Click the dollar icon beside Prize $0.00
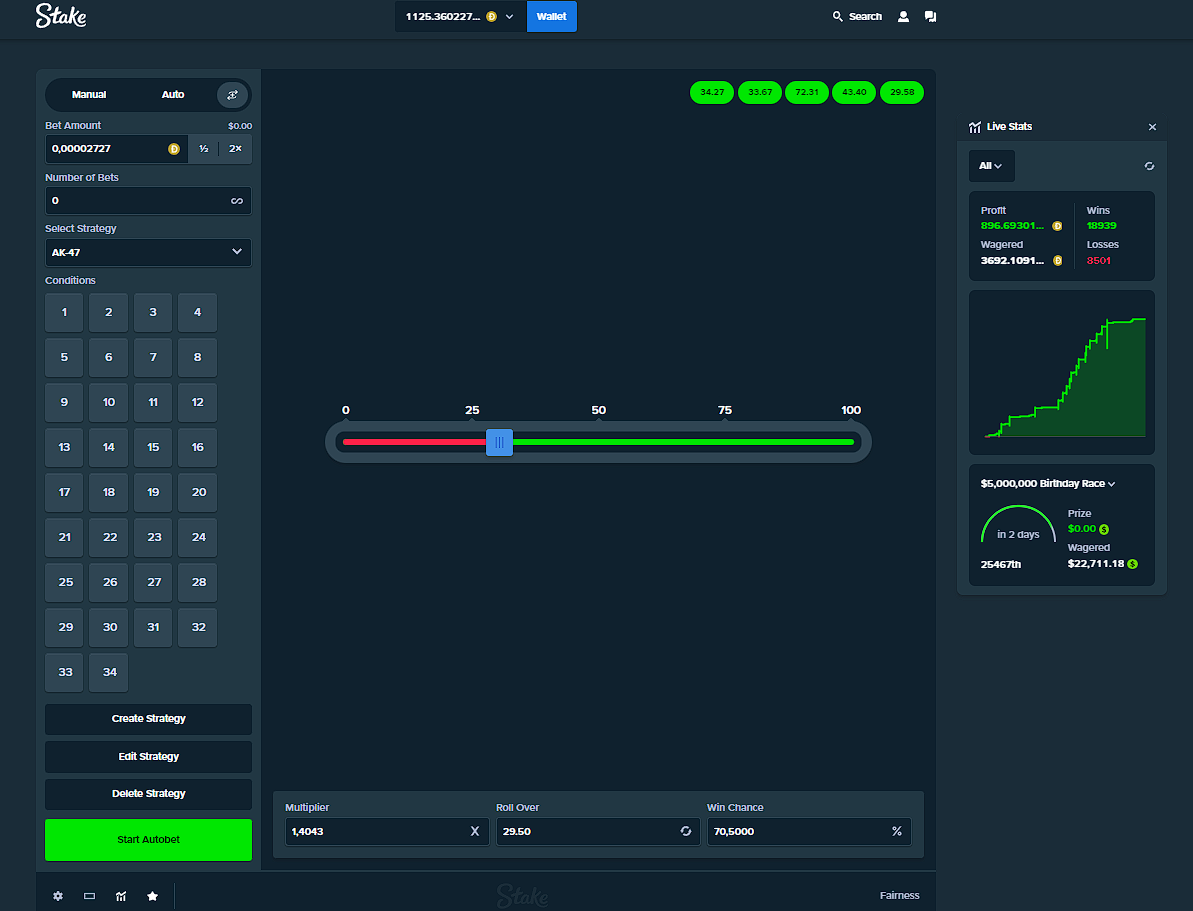Screen dimensions: 1193x911 (1104, 529)
